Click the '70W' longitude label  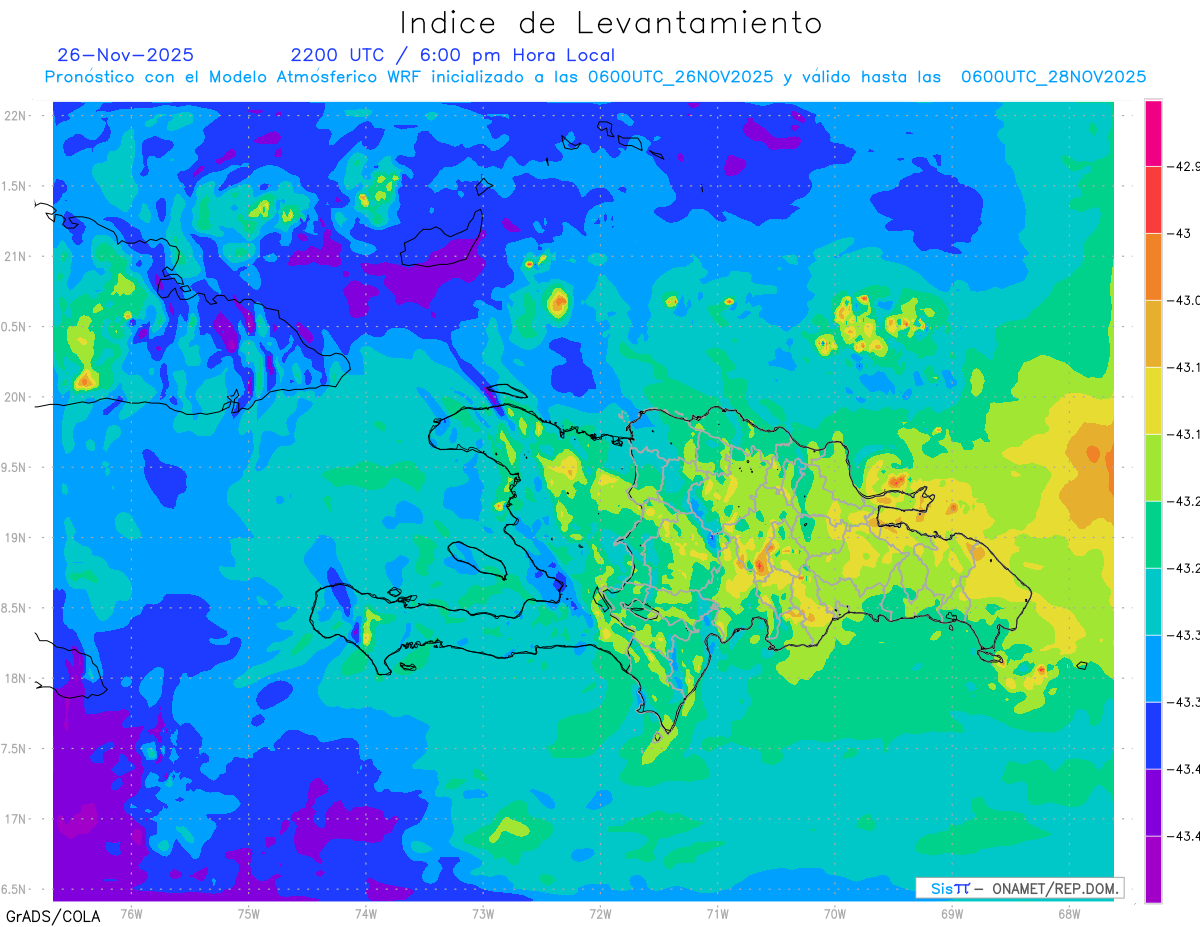[x=834, y=913]
